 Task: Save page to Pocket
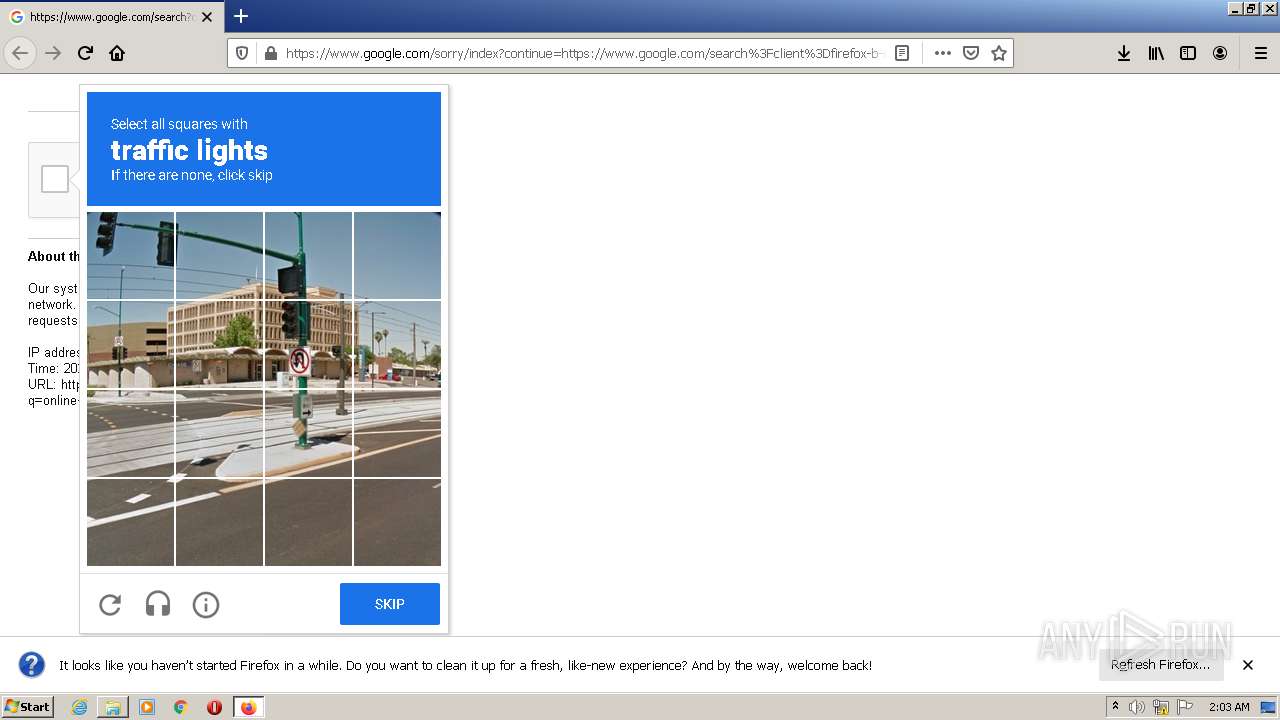pyautogui.click(x=970, y=53)
